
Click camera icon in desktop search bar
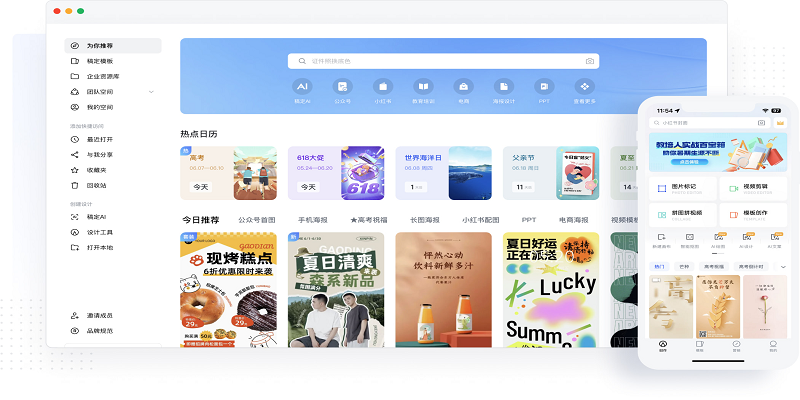tap(590, 61)
